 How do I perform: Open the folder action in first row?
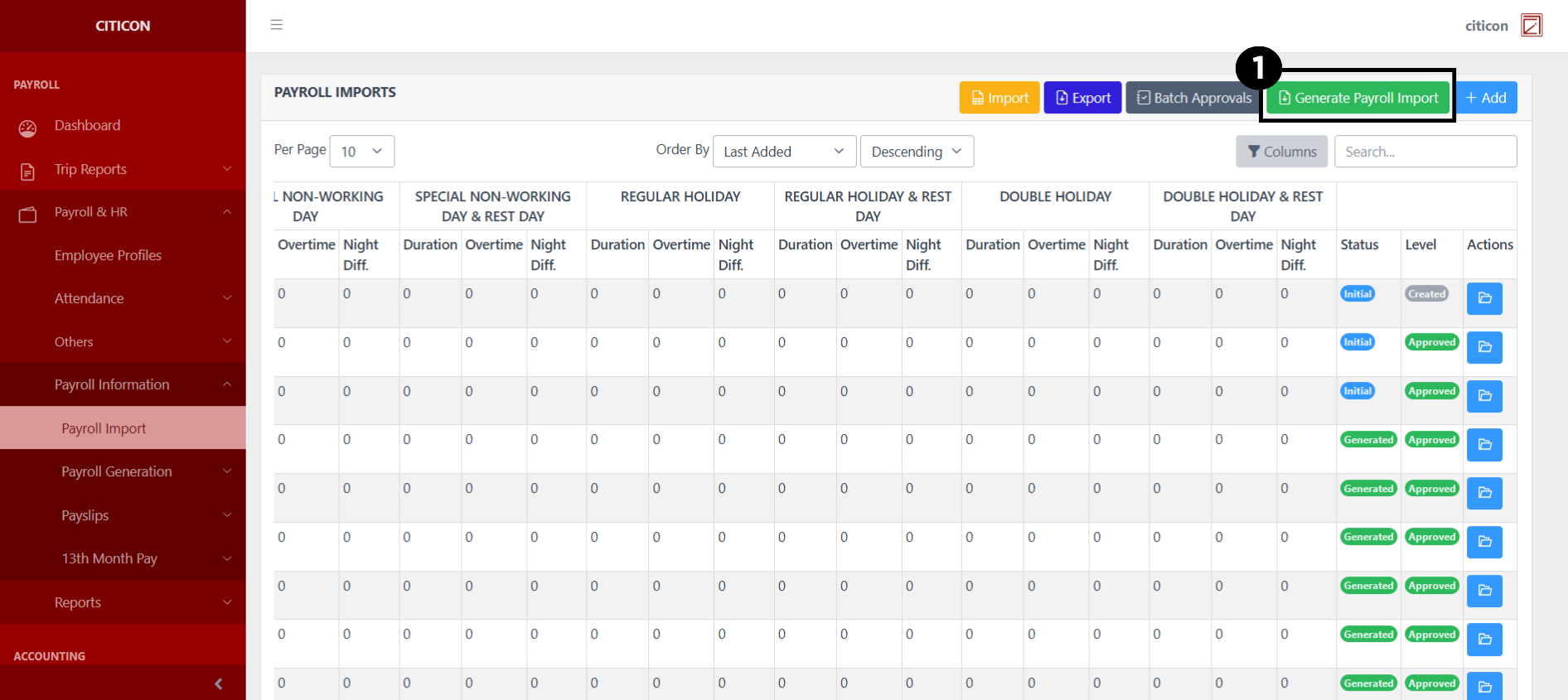coord(1483,298)
